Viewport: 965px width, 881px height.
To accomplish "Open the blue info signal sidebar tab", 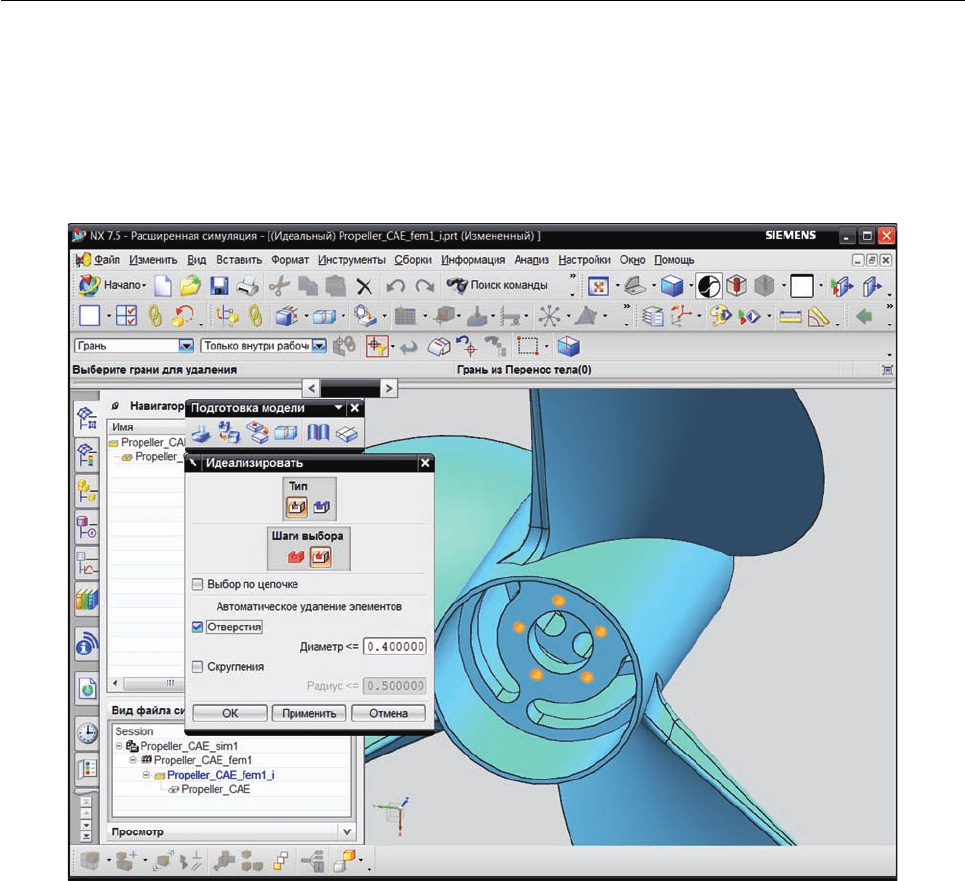I will tap(87, 644).
